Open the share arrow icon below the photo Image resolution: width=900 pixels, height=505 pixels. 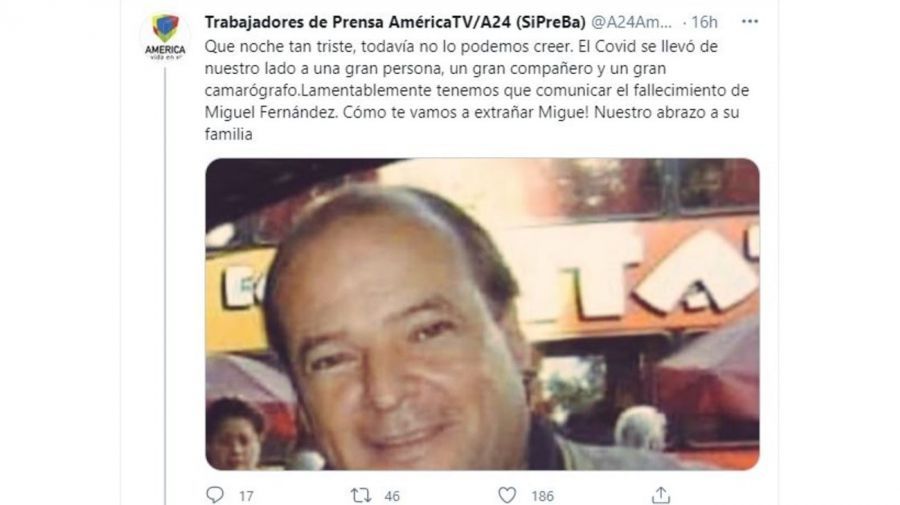(661, 495)
